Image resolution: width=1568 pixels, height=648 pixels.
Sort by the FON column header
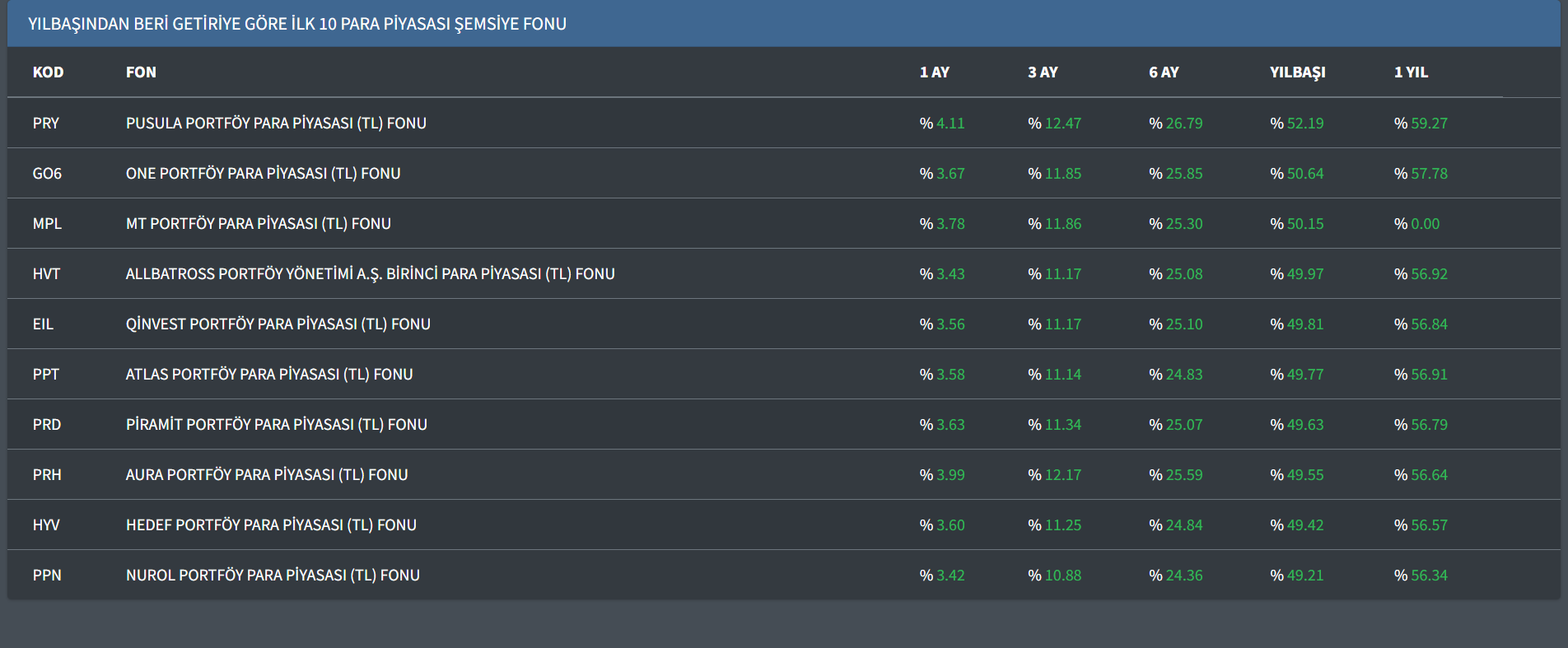coord(141,72)
